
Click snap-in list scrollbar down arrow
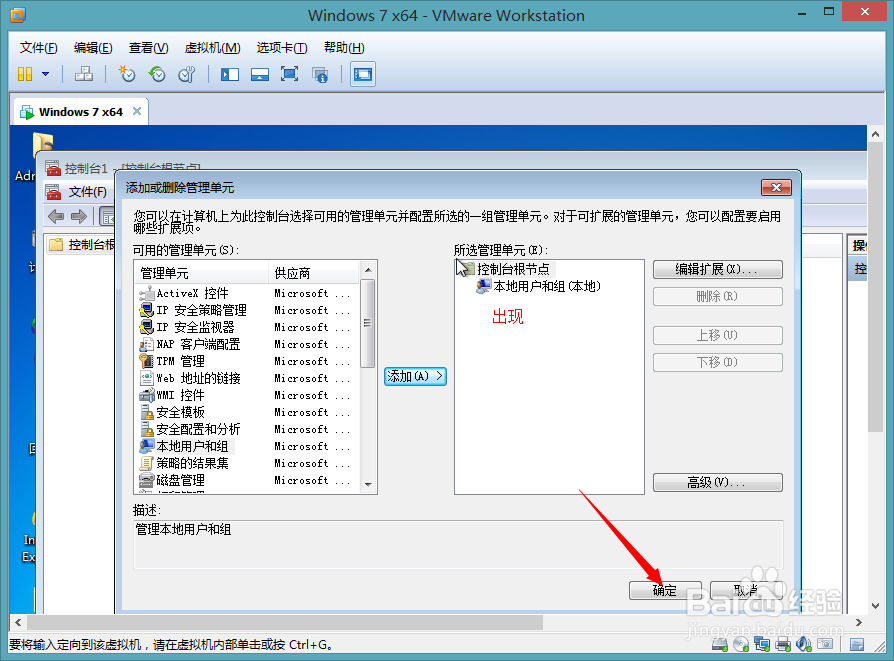click(x=368, y=485)
